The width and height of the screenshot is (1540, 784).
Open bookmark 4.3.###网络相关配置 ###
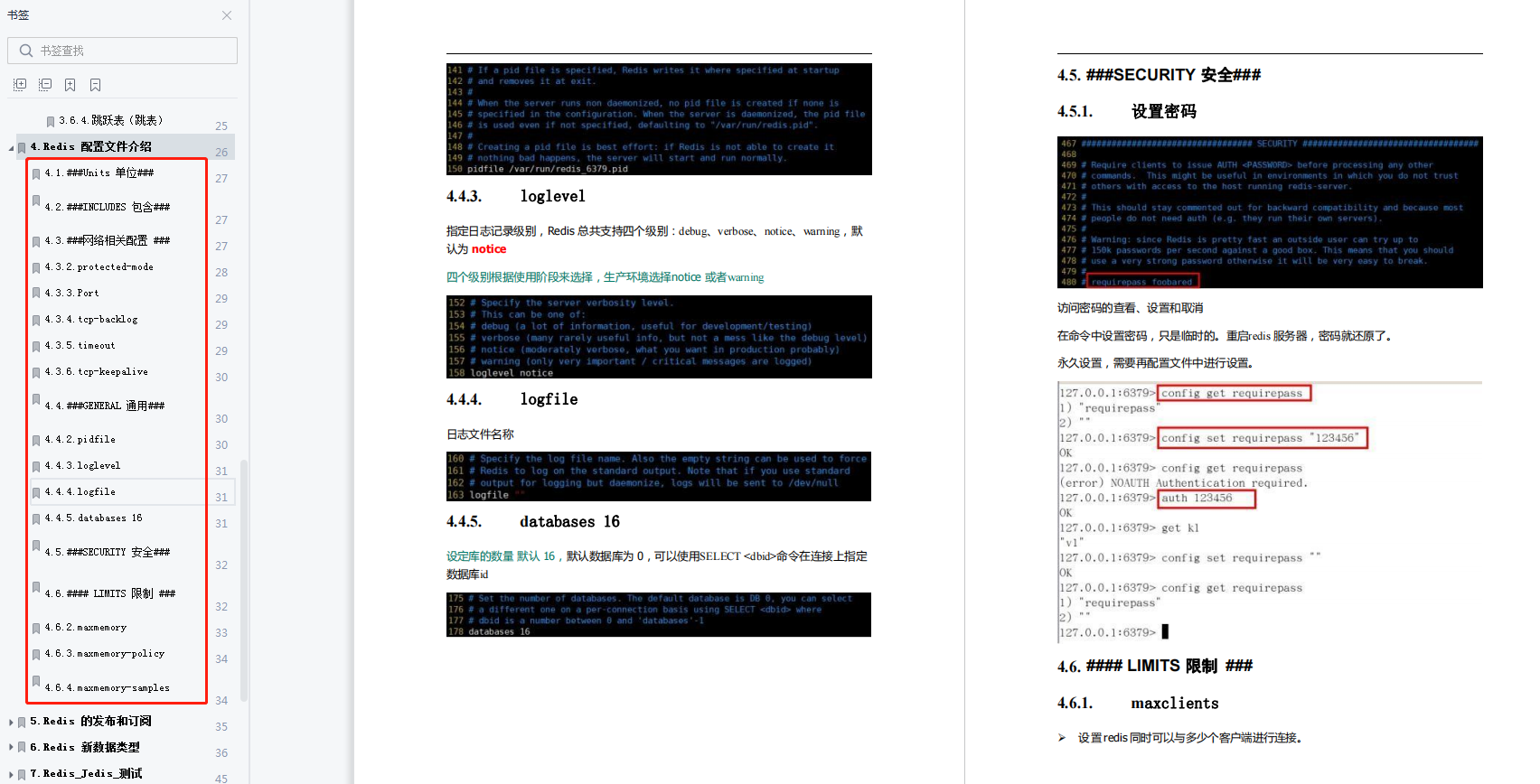pos(108,240)
